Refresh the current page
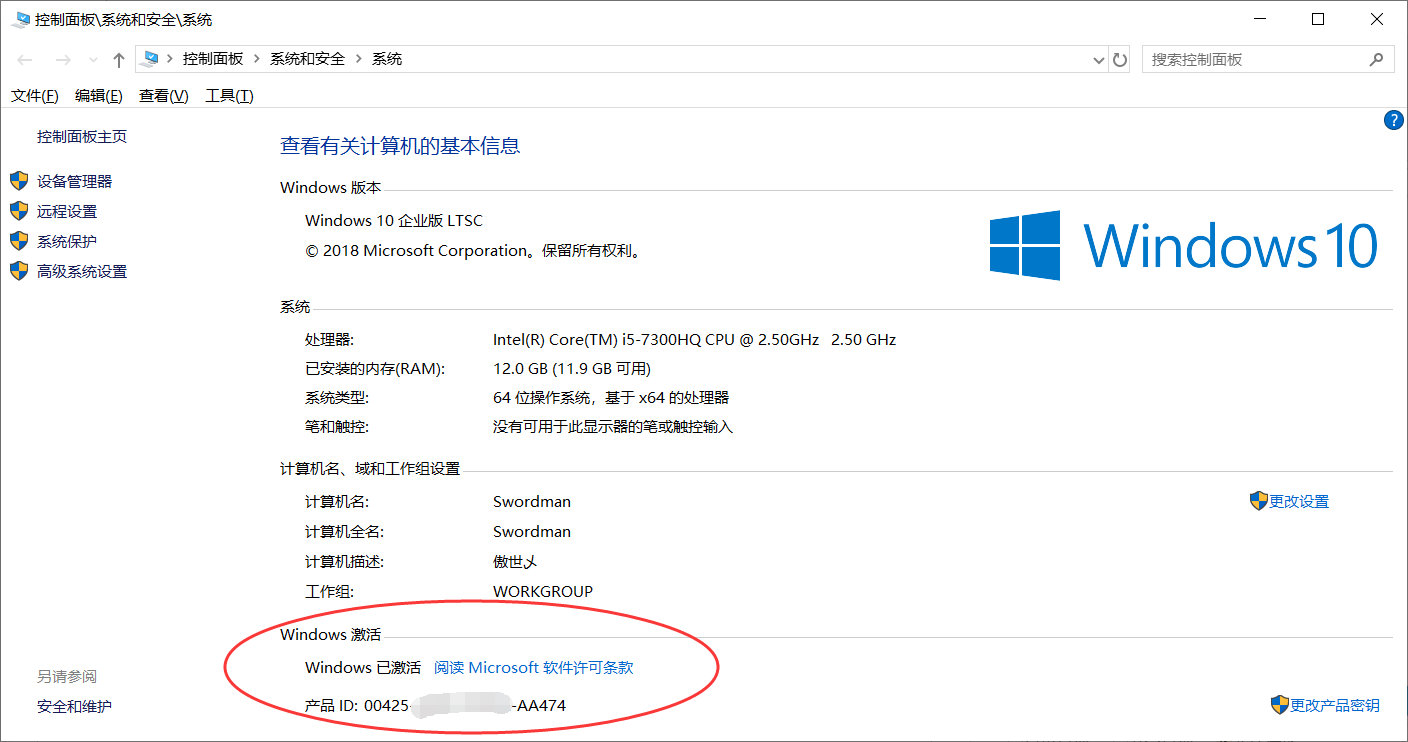 coord(1120,60)
